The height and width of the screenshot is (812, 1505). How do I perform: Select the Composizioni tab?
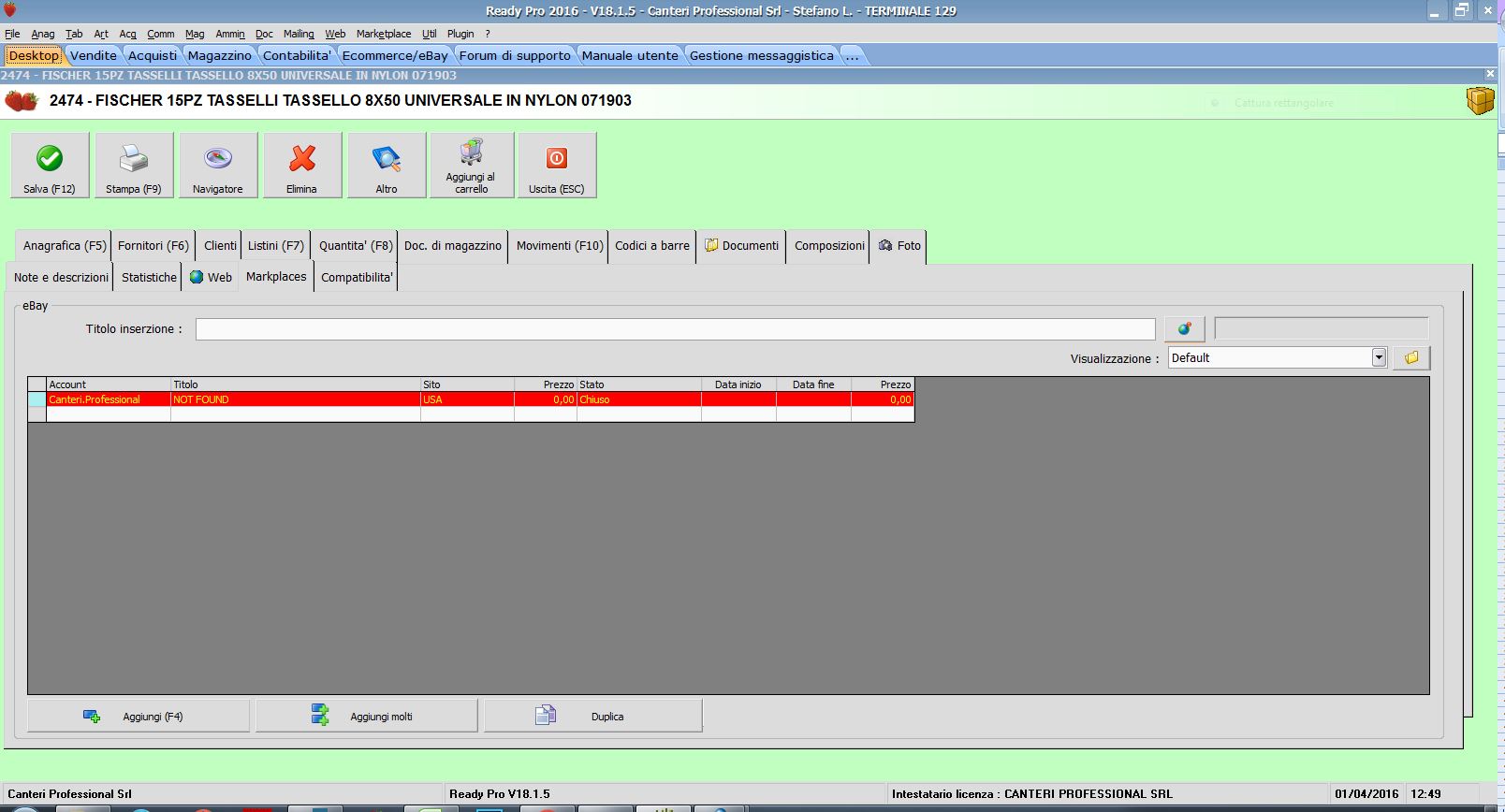point(829,246)
